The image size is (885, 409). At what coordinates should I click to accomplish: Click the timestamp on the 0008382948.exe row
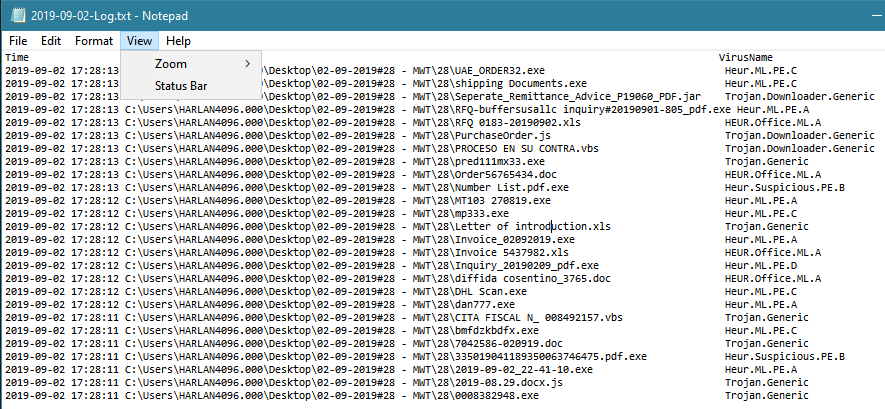(62, 395)
